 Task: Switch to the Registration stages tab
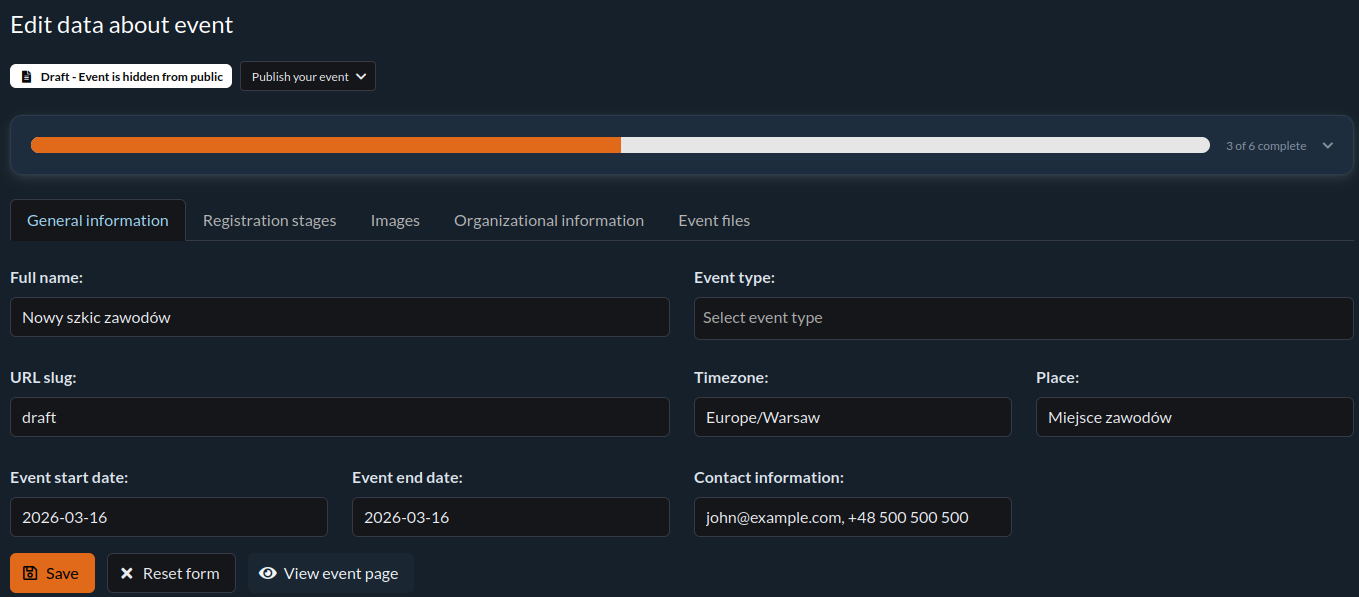click(x=269, y=220)
